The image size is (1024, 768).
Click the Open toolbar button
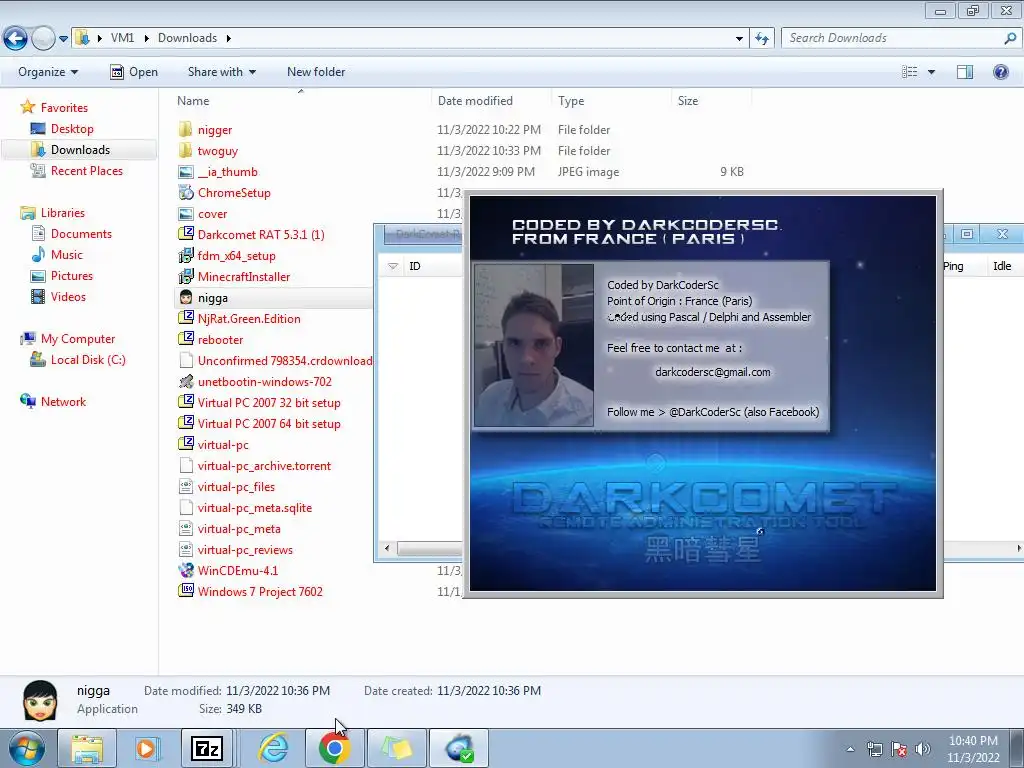pos(134,72)
